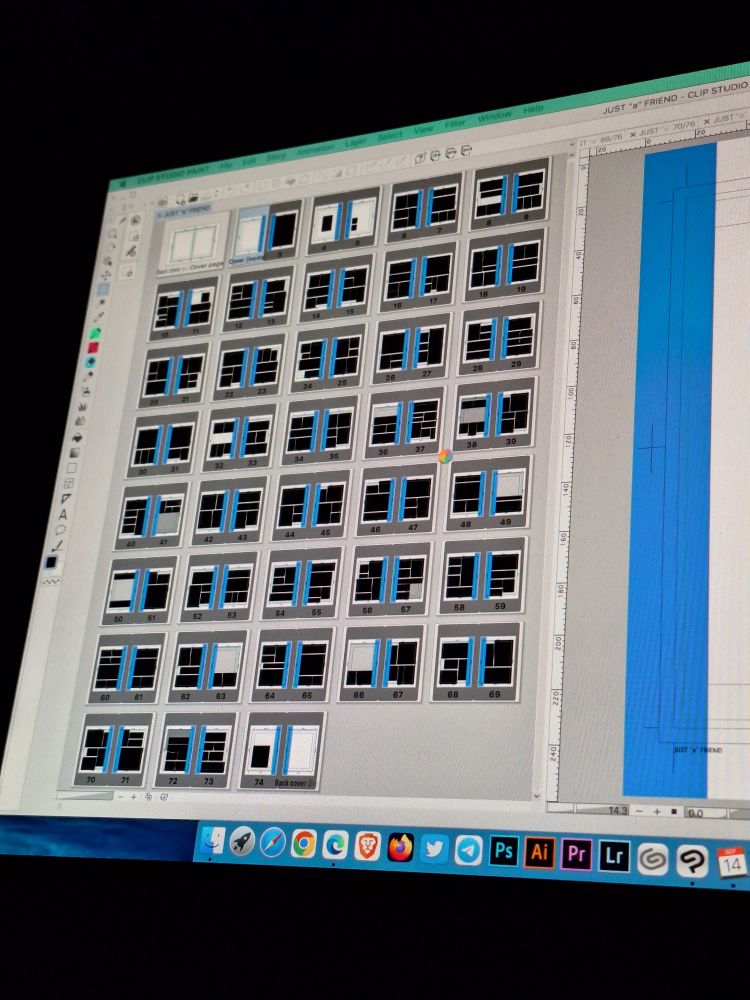The height and width of the screenshot is (1000, 750).
Task: Select the Ruler triangle tool
Action: click(x=66, y=499)
